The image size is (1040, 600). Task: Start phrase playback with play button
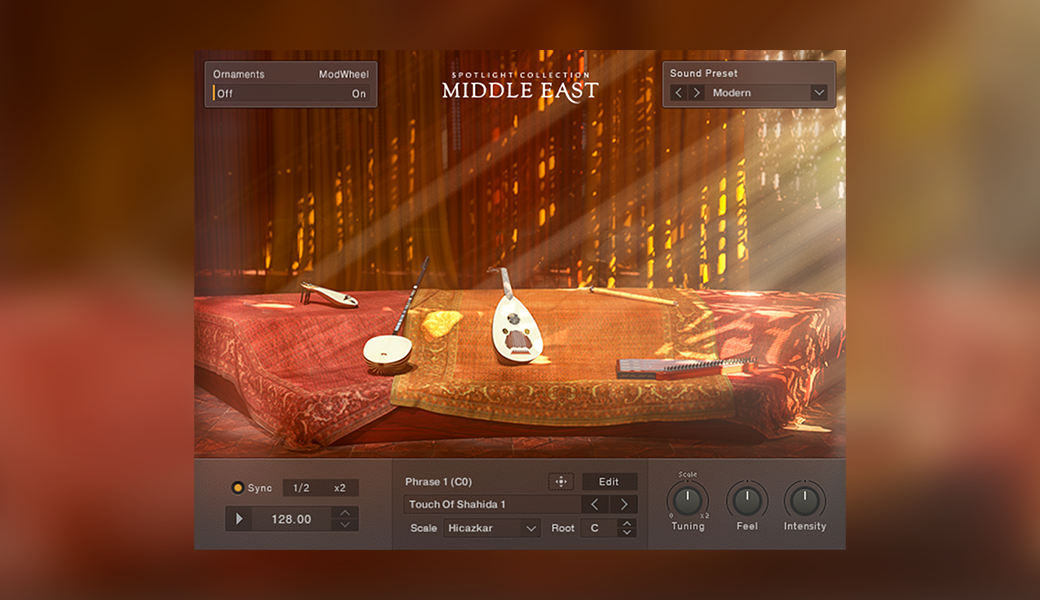(x=239, y=519)
